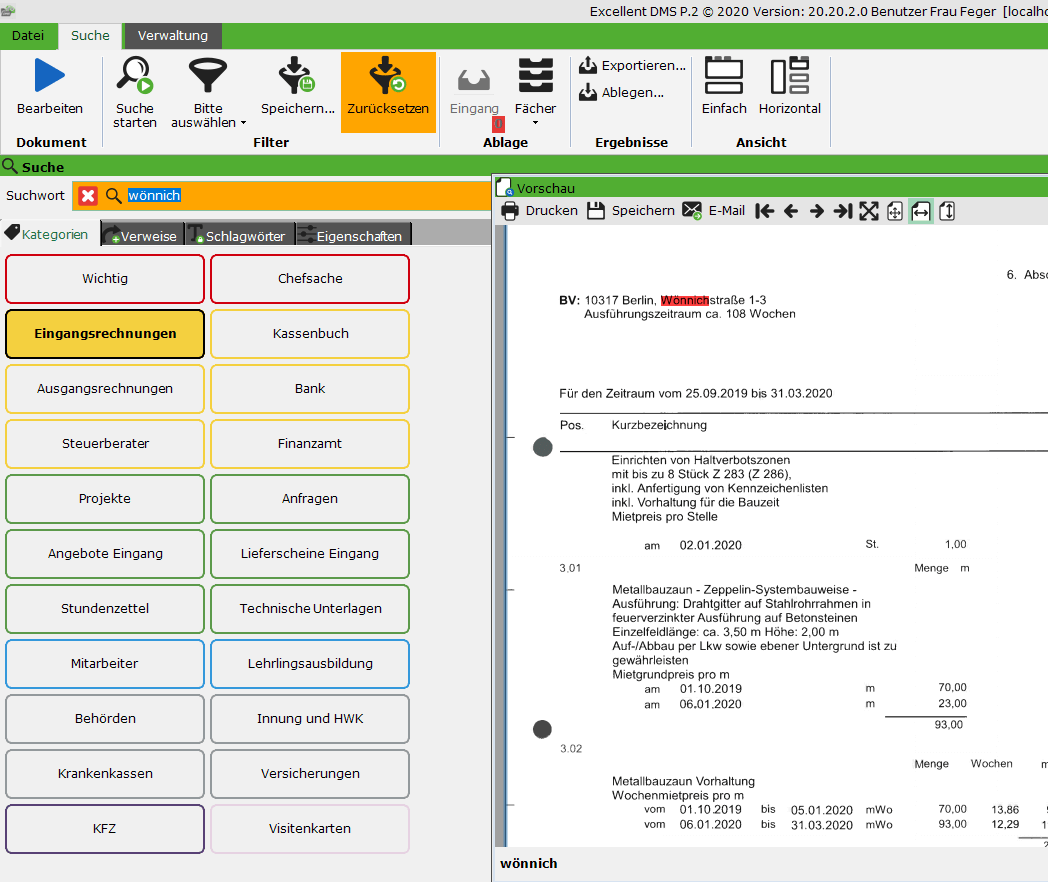This screenshot has height=882, width=1048.
Task: Choose the Lehrlingsausbildung category
Action: (x=310, y=664)
